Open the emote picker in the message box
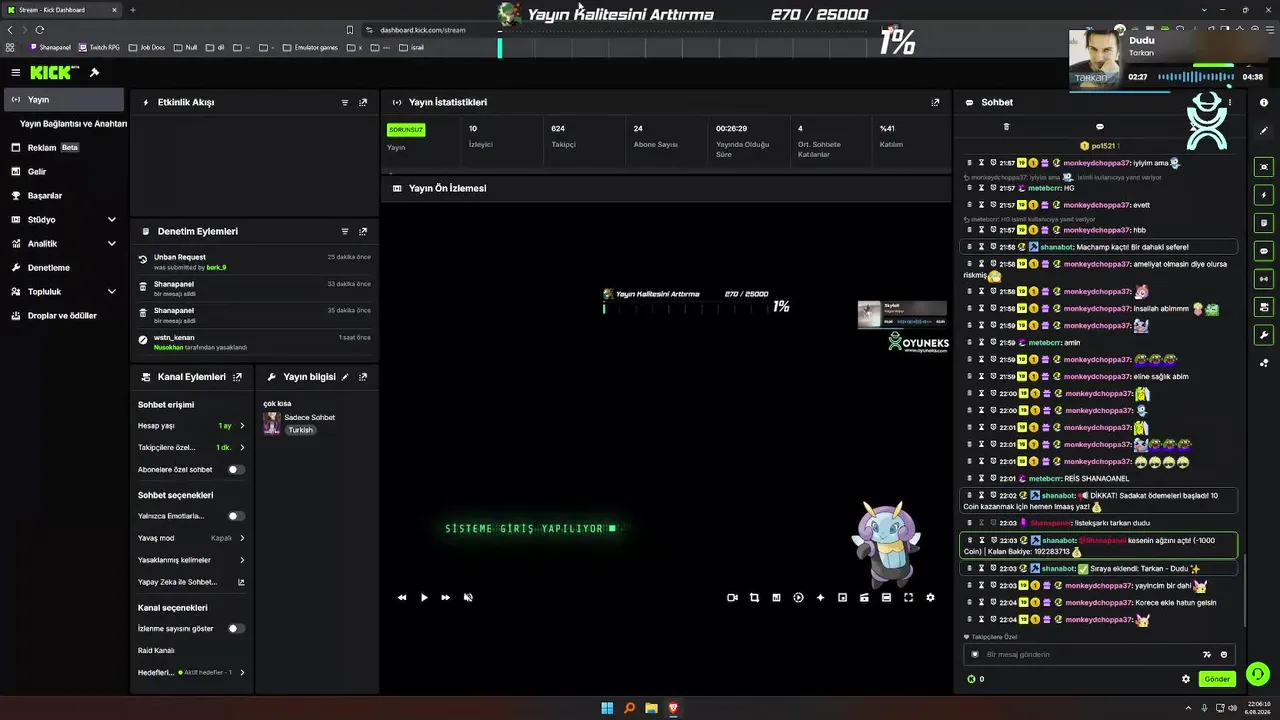This screenshot has width=1280, height=720. [1224, 654]
